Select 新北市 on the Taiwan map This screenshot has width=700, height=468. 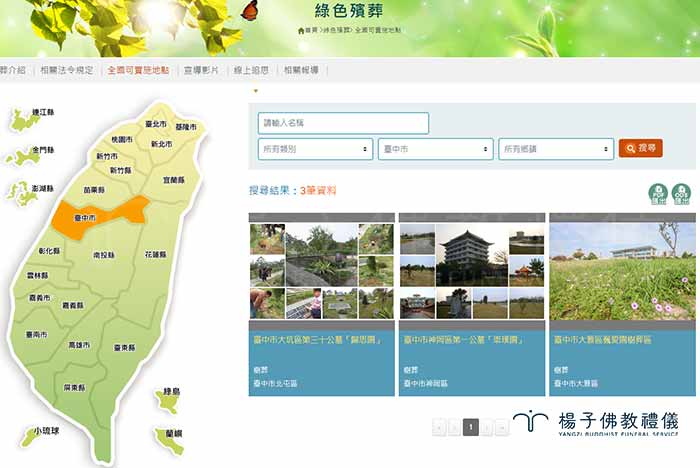(162, 144)
